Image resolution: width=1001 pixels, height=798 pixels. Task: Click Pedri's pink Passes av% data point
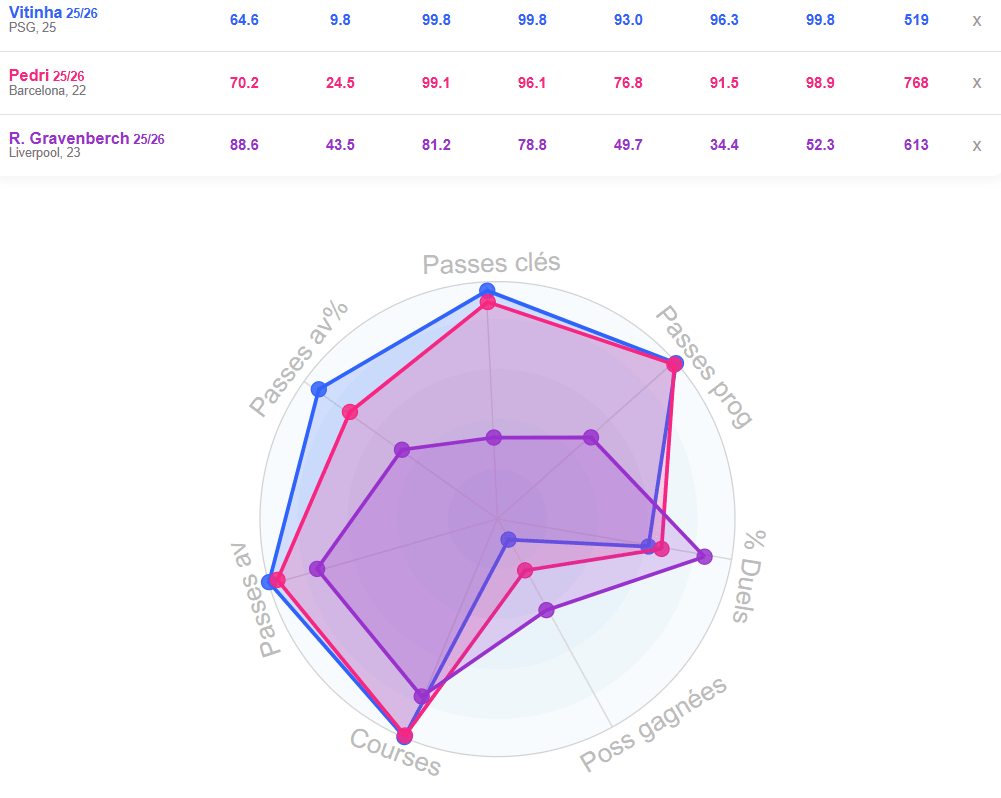[x=350, y=412]
